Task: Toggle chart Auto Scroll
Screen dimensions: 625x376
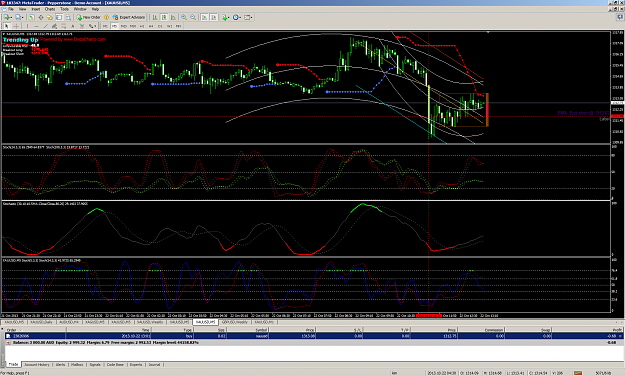Action: (204, 17)
